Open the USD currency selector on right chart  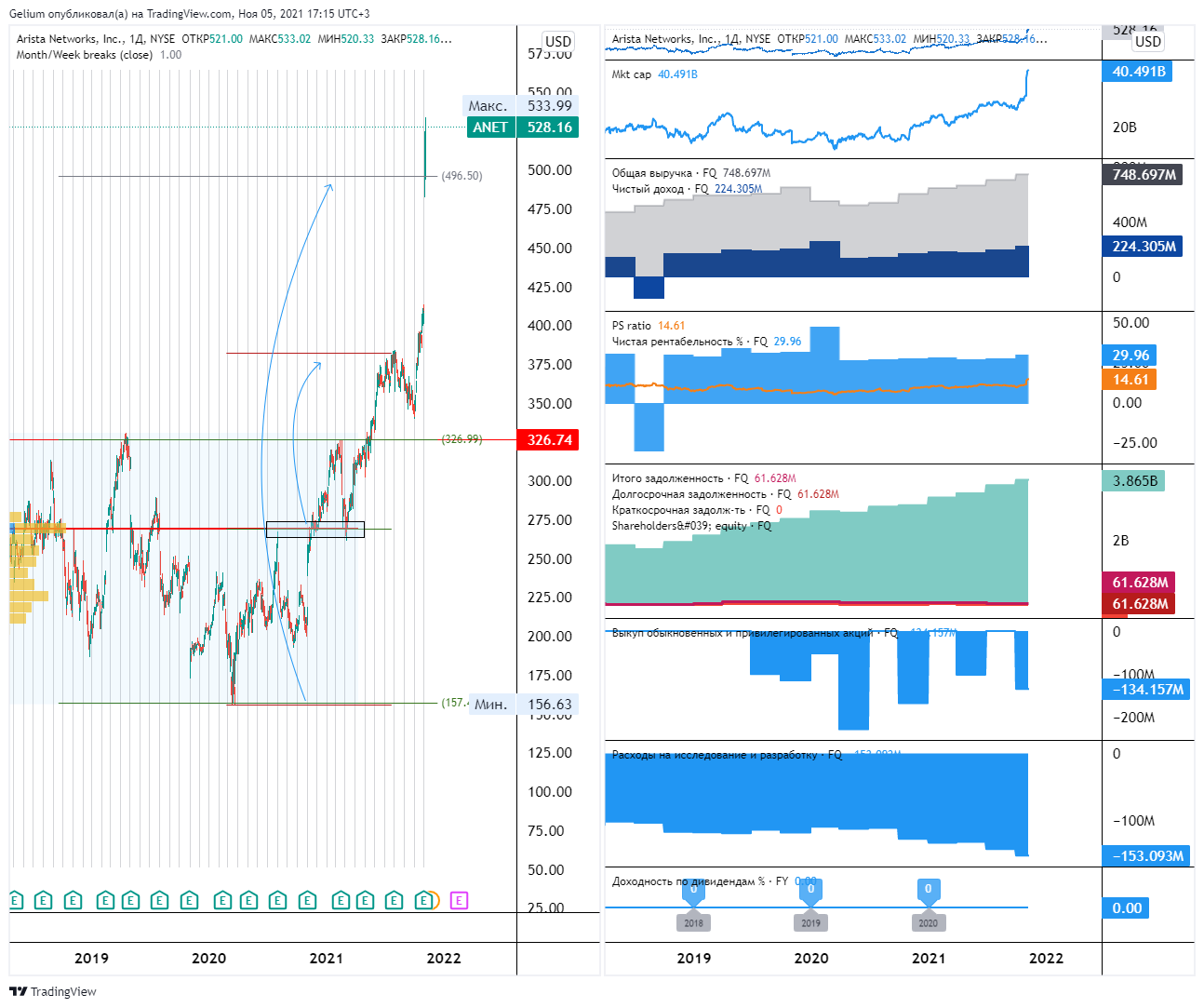1148,41
